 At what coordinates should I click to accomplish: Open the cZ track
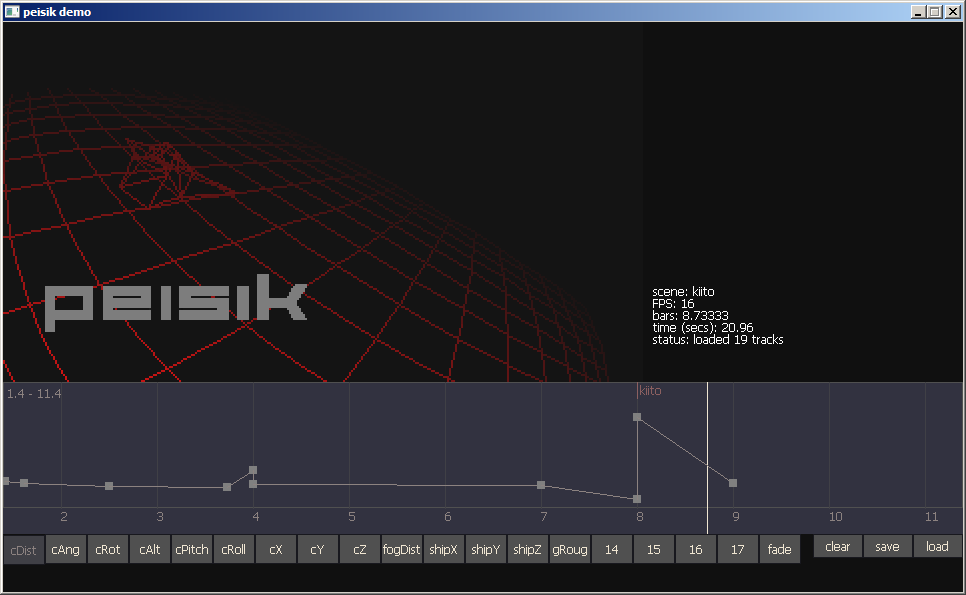pos(360,549)
